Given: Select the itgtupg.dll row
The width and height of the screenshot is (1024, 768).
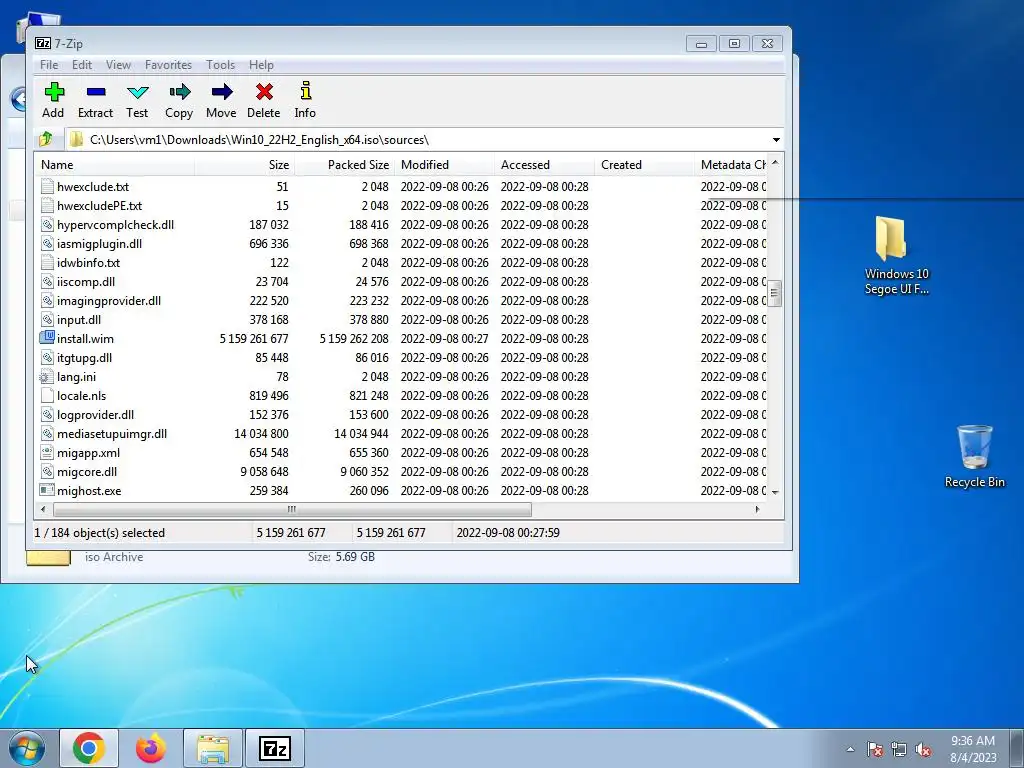Looking at the screenshot, I should [402, 358].
